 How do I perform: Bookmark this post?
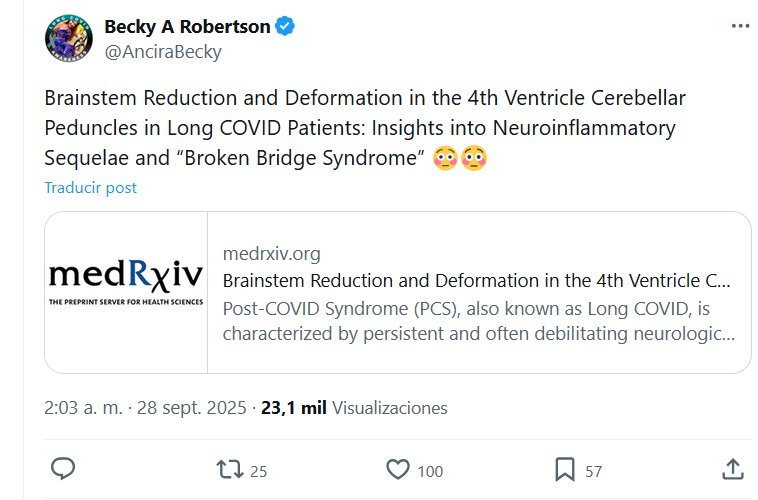click(x=564, y=469)
